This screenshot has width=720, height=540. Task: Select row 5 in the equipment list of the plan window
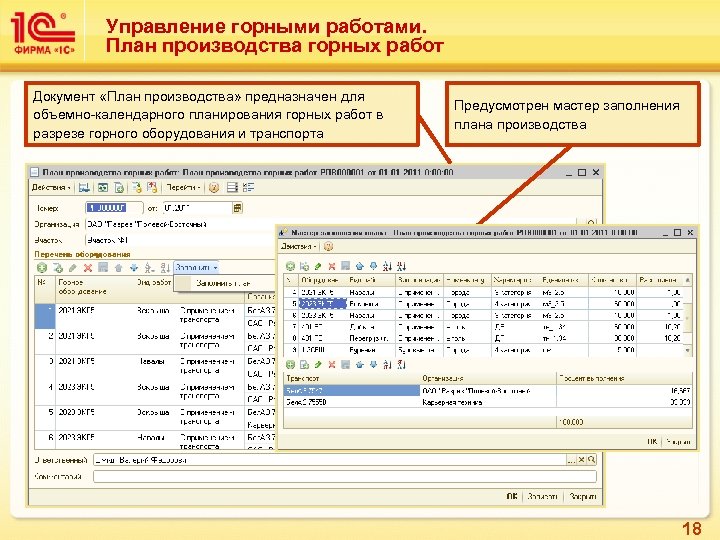click(x=155, y=417)
